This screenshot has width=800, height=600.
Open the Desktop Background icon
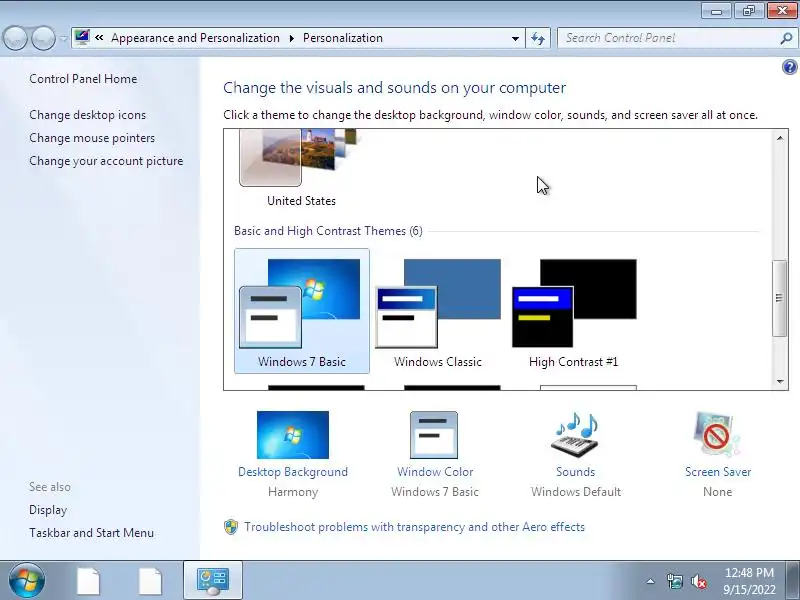293,435
